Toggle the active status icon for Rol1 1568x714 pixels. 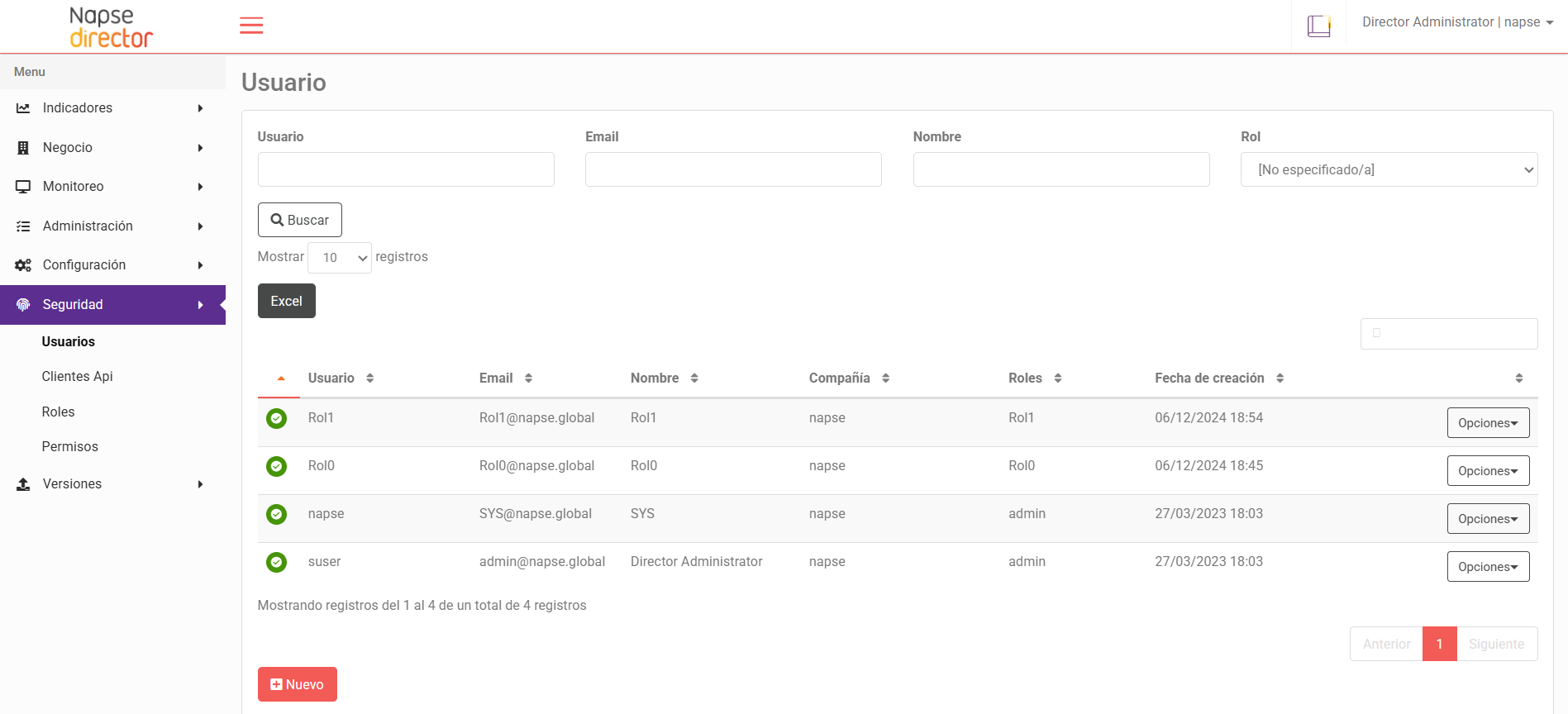click(x=276, y=419)
